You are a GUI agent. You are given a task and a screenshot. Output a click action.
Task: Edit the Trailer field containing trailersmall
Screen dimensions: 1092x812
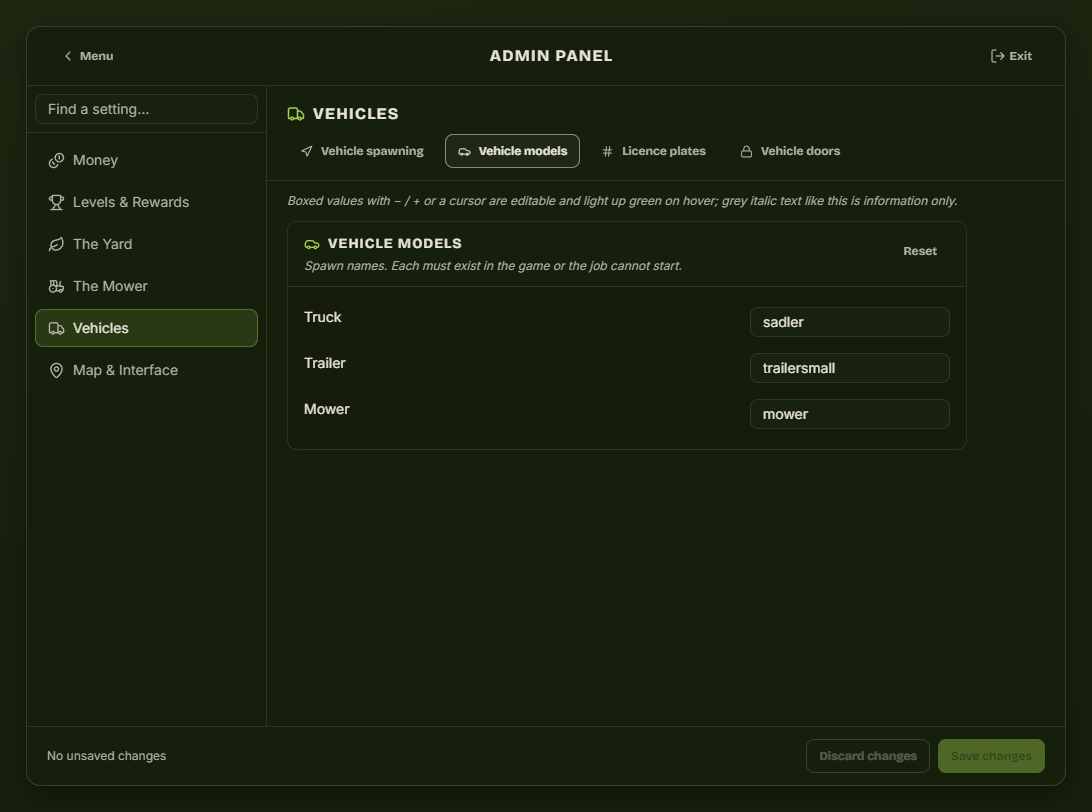(850, 368)
